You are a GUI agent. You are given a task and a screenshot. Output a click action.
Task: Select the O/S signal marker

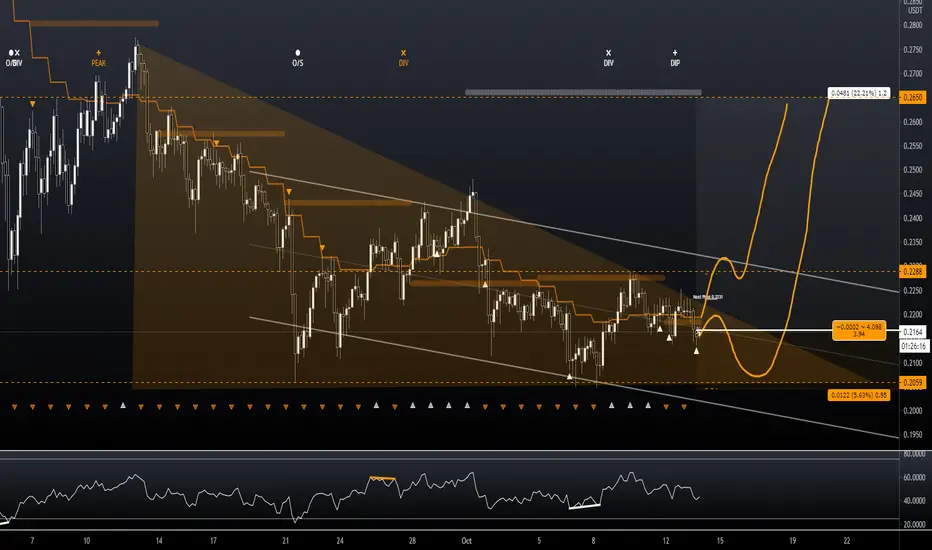coord(298,58)
